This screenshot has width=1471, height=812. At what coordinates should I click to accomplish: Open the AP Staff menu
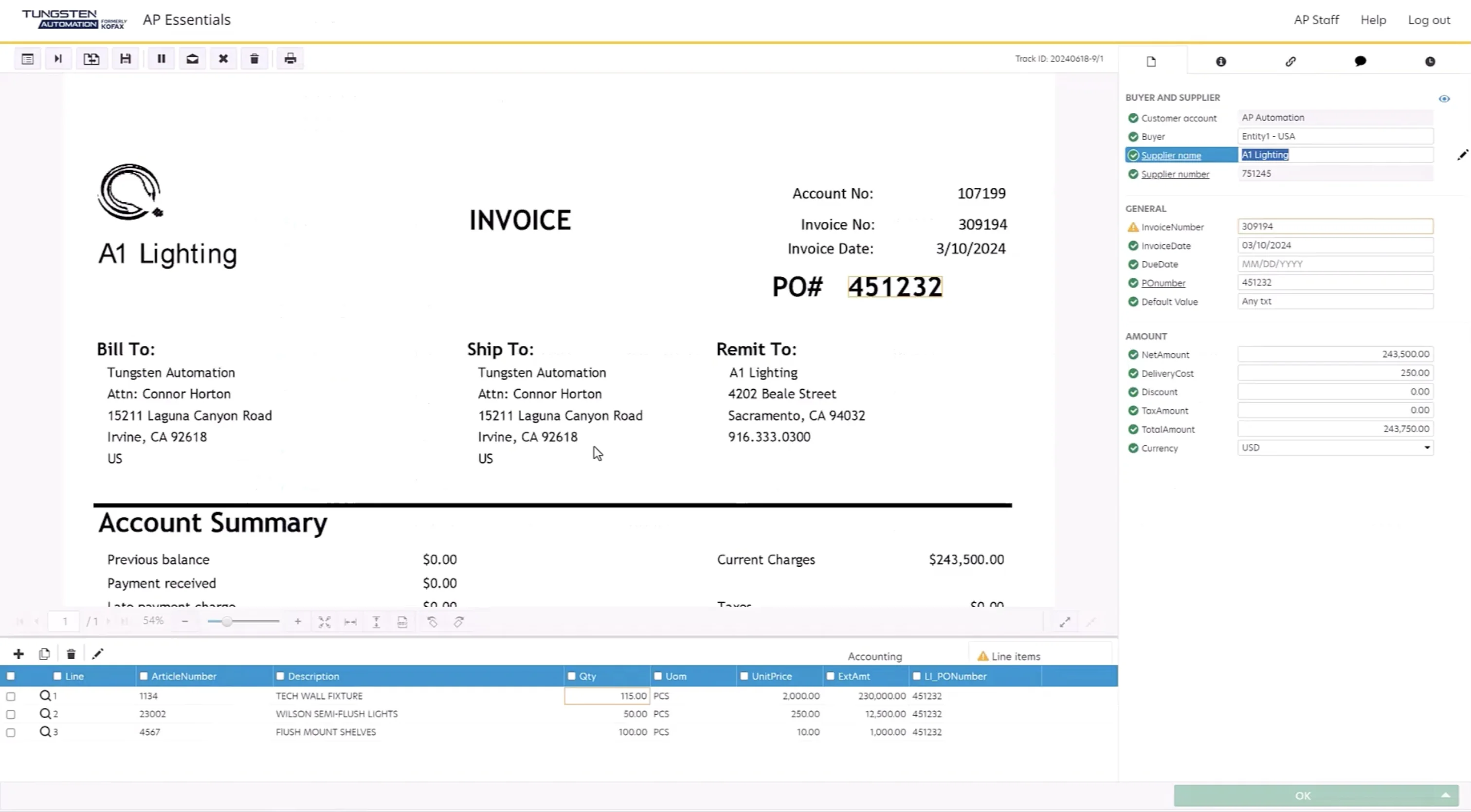1316,20
